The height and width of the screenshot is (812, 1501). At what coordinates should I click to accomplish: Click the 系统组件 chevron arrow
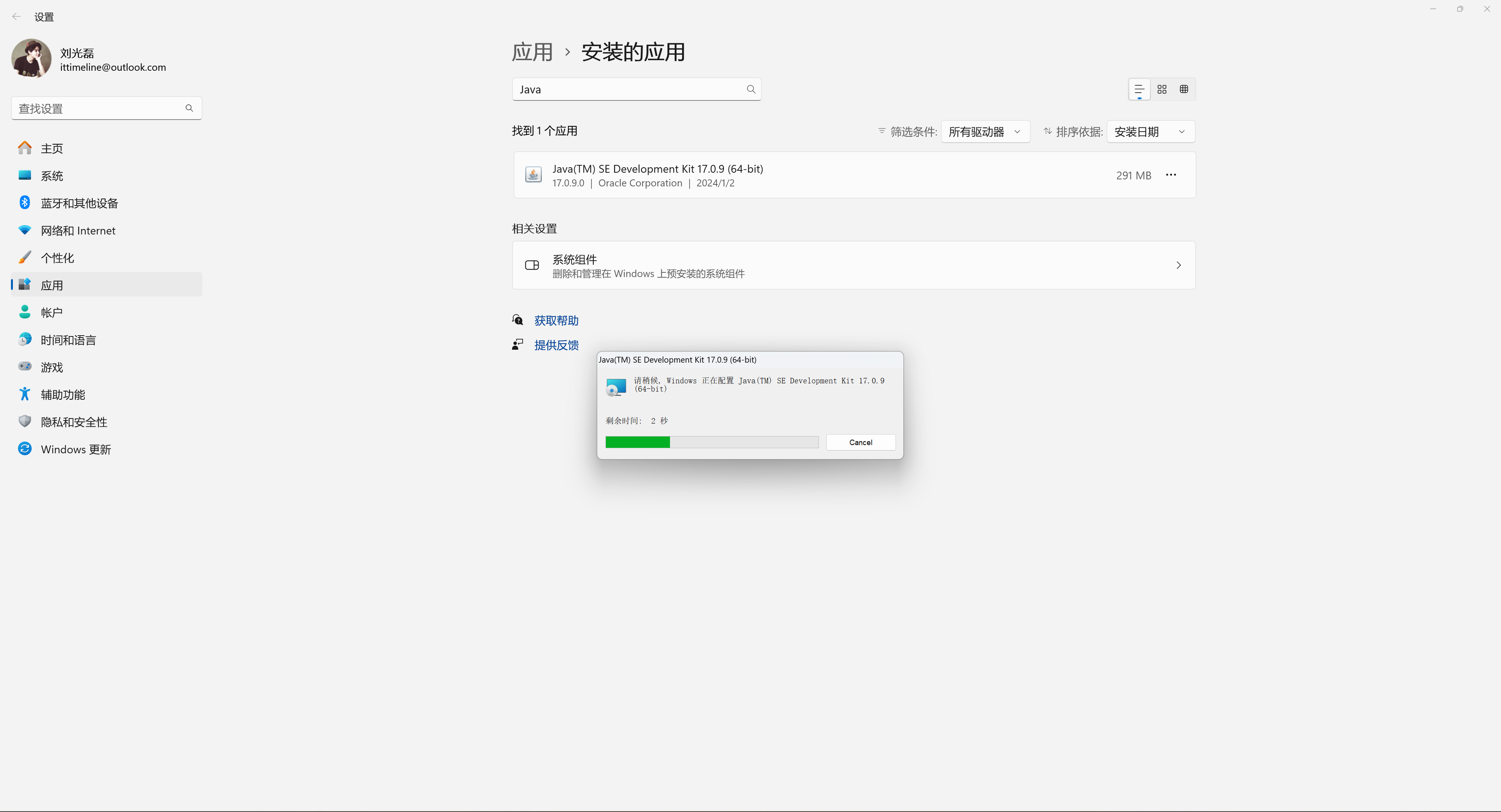(x=1179, y=266)
